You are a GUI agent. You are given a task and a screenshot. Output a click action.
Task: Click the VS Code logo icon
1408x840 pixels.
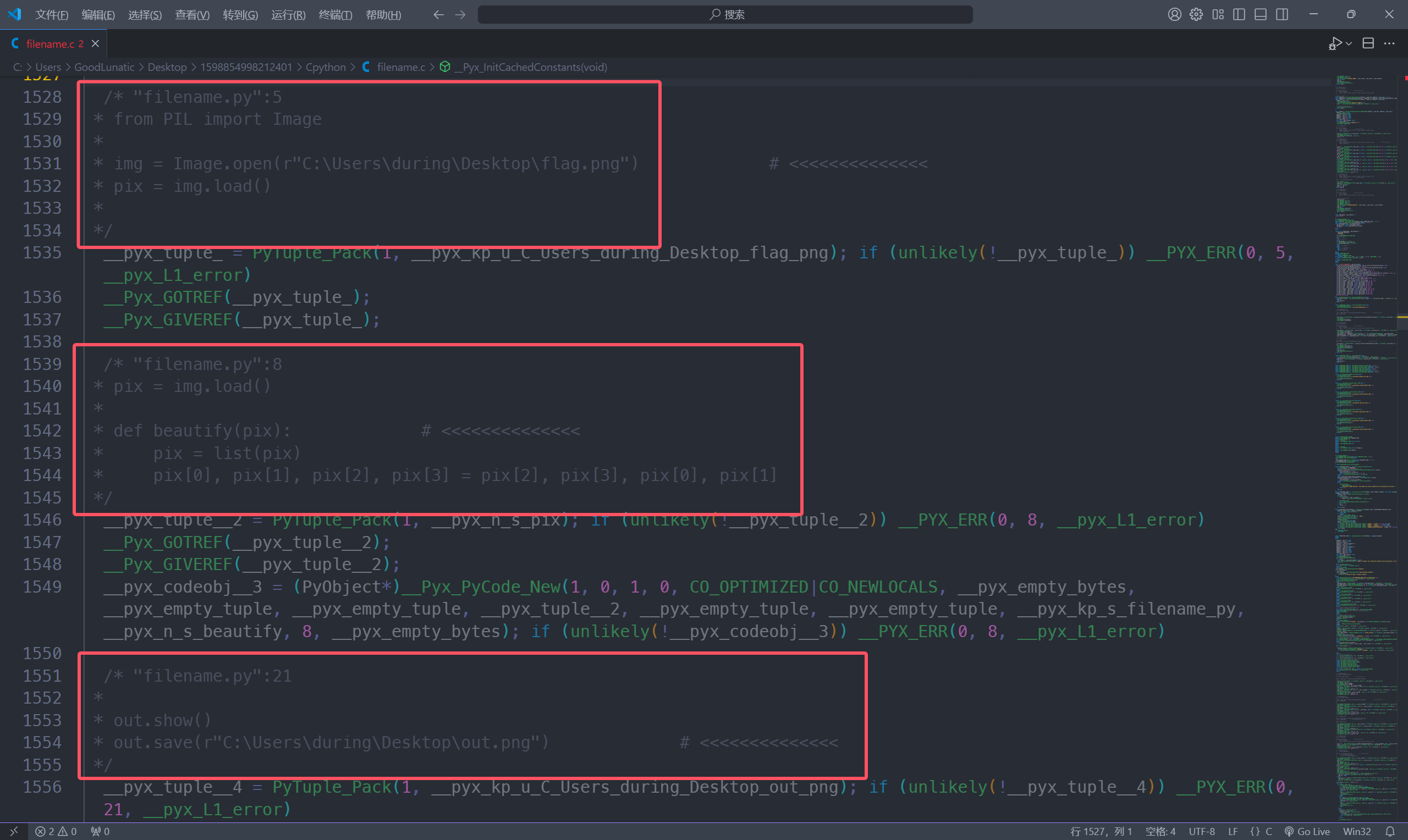tap(15, 14)
